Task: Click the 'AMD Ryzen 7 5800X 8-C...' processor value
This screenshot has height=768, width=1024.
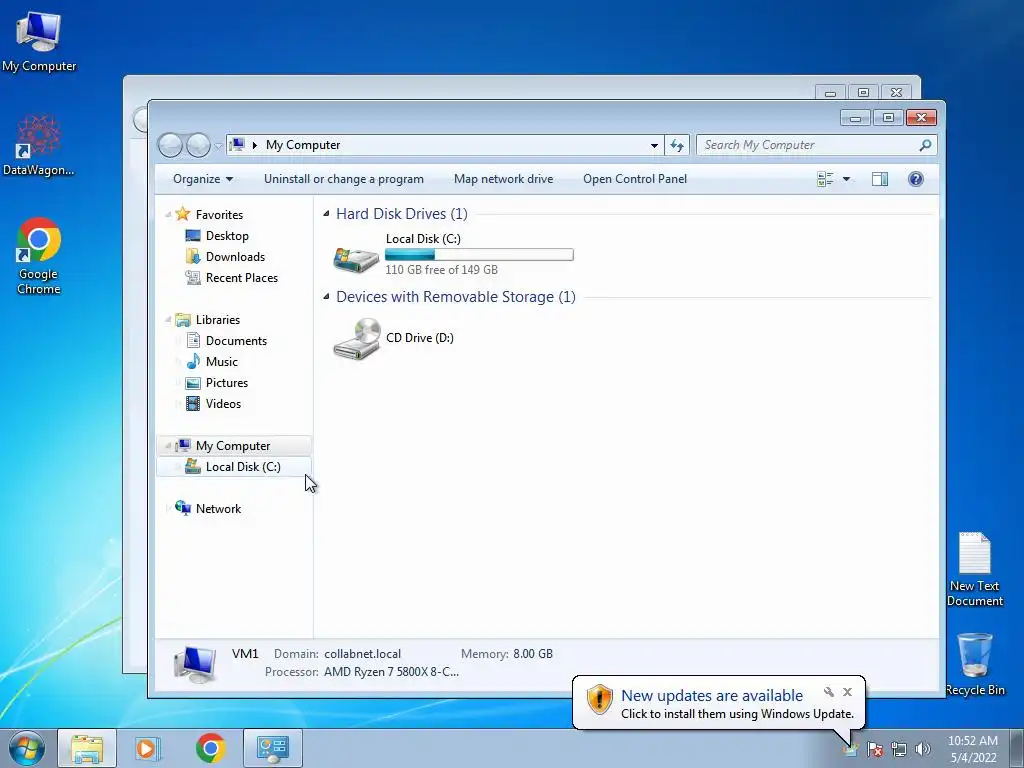Action: point(391,672)
